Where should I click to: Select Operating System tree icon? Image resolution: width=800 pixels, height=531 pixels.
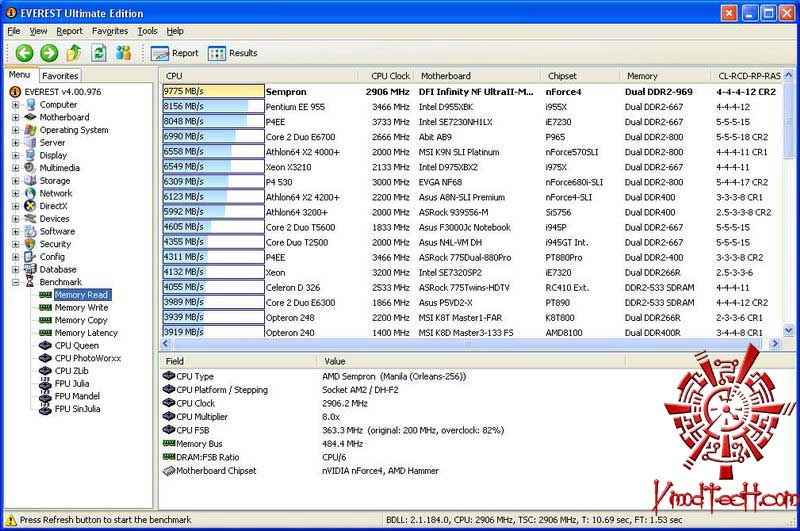tap(31, 130)
